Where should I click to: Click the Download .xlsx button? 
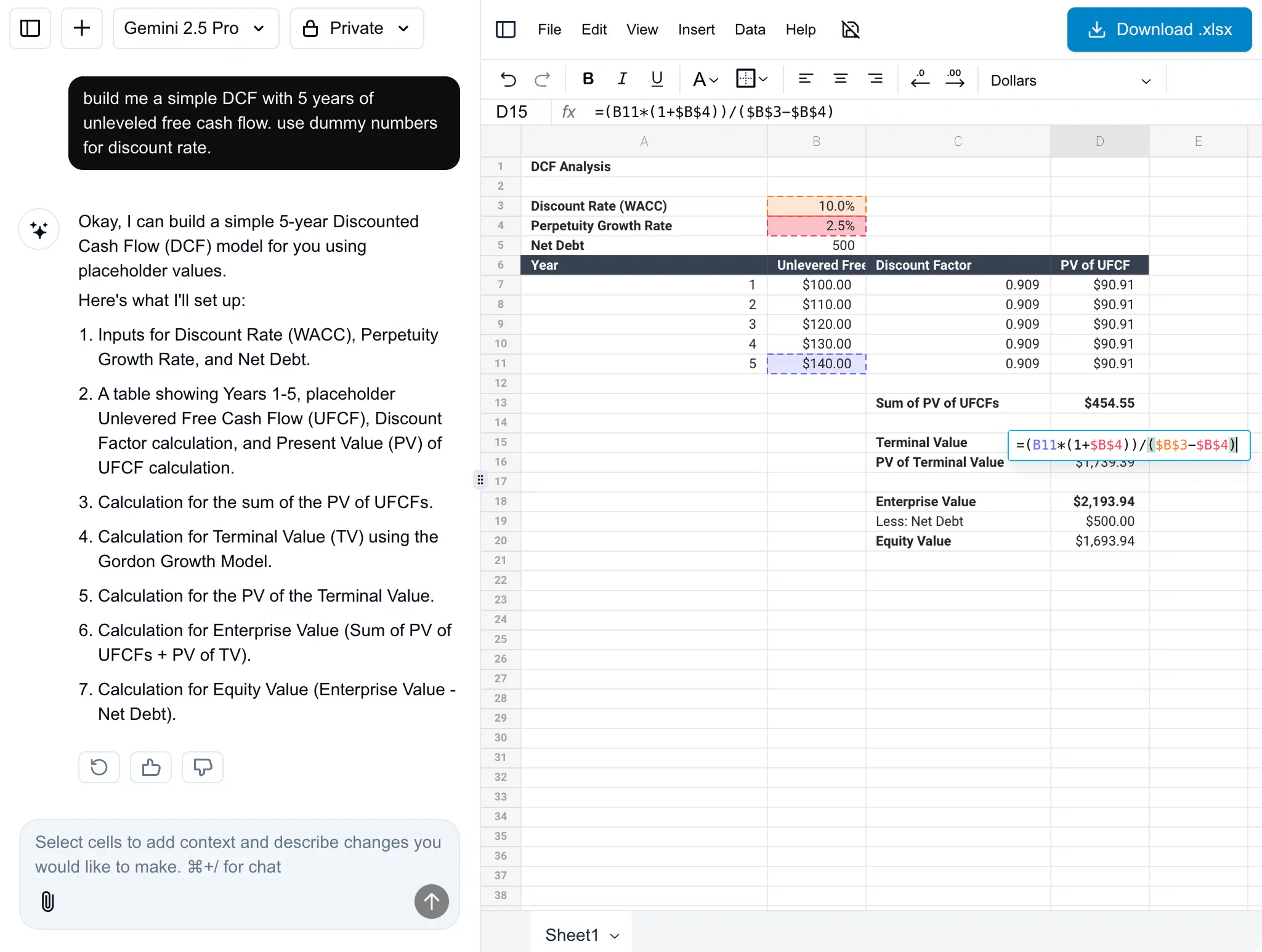1159,30
